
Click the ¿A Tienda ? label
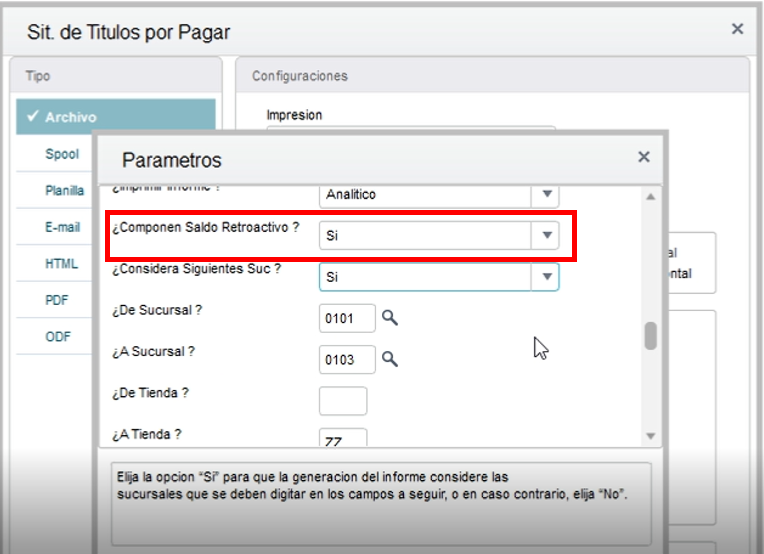[147, 434]
